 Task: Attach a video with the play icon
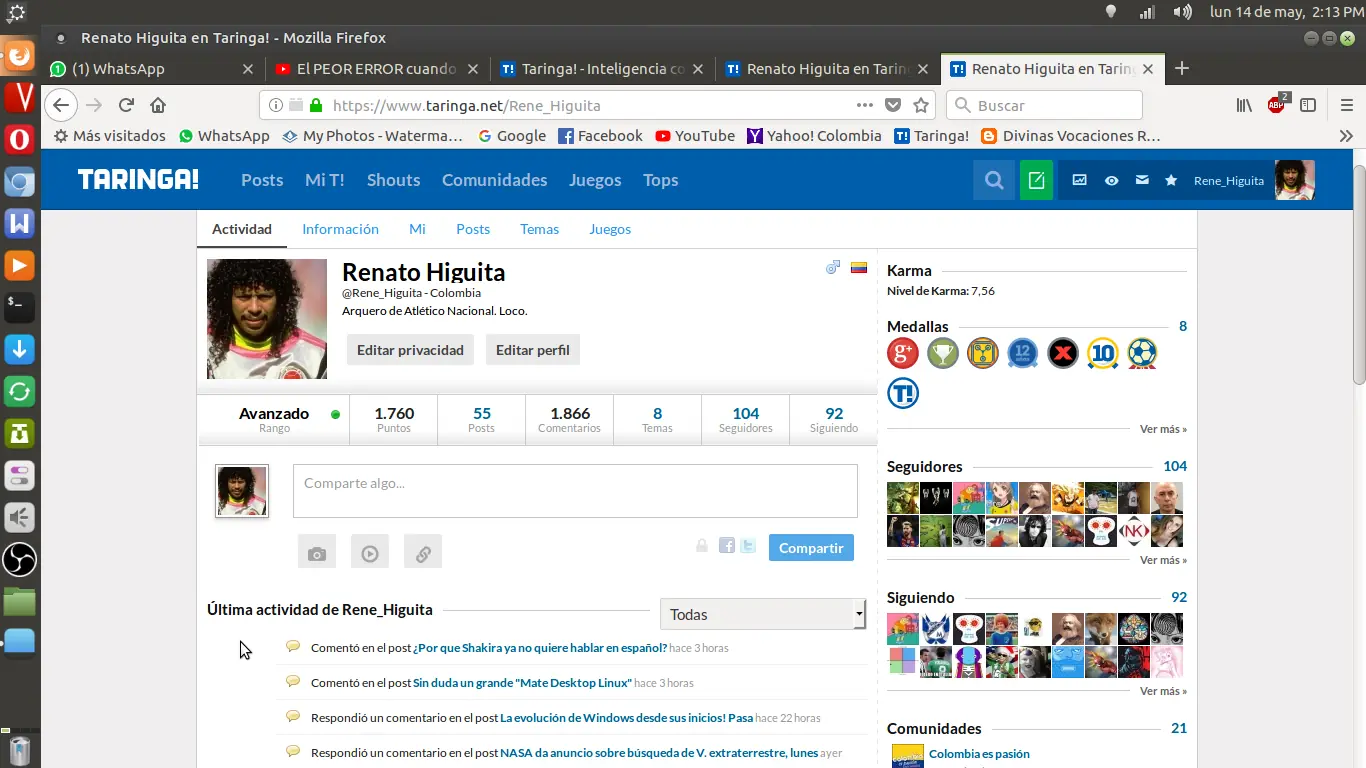pos(370,553)
